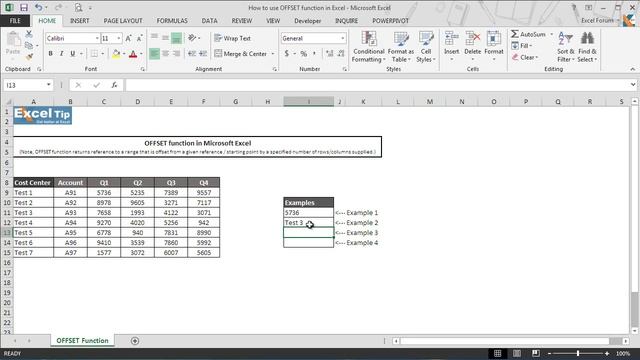The height and width of the screenshot is (360, 640).
Task: Open the Name Box dropdown arrow
Action: tap(49, 85)
